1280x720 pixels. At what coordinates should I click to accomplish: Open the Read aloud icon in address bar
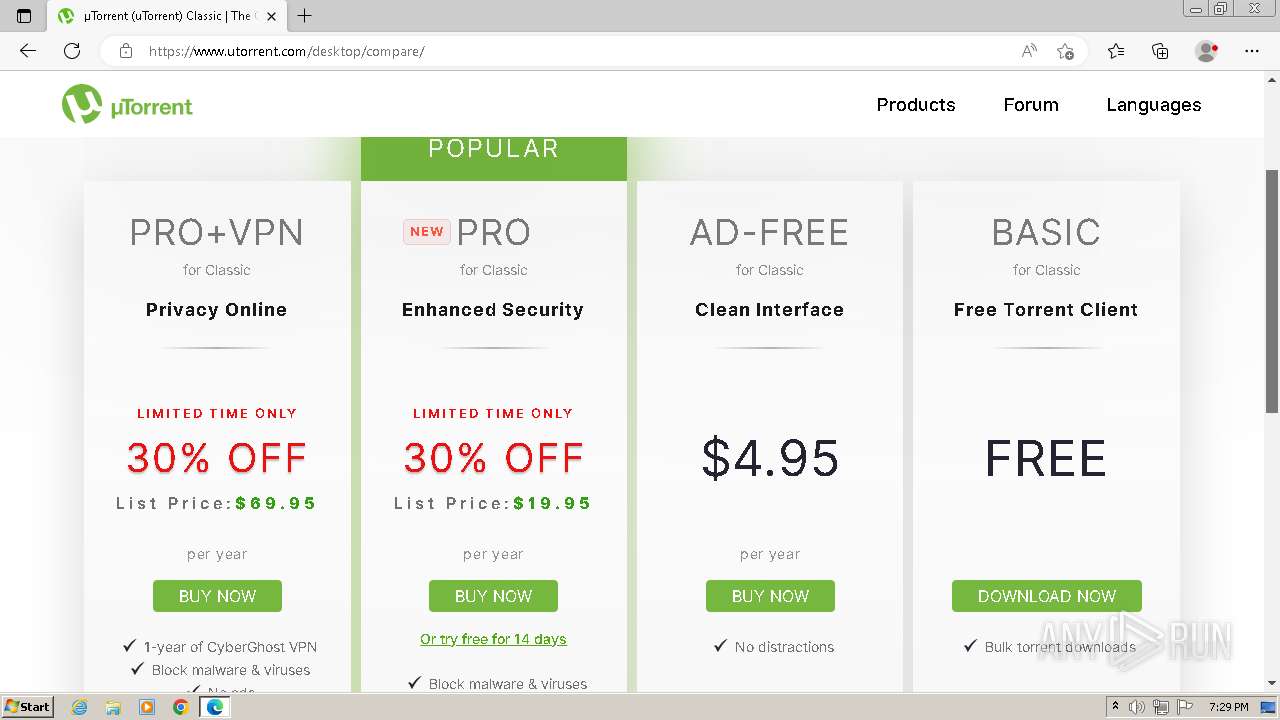point(1028,51)
